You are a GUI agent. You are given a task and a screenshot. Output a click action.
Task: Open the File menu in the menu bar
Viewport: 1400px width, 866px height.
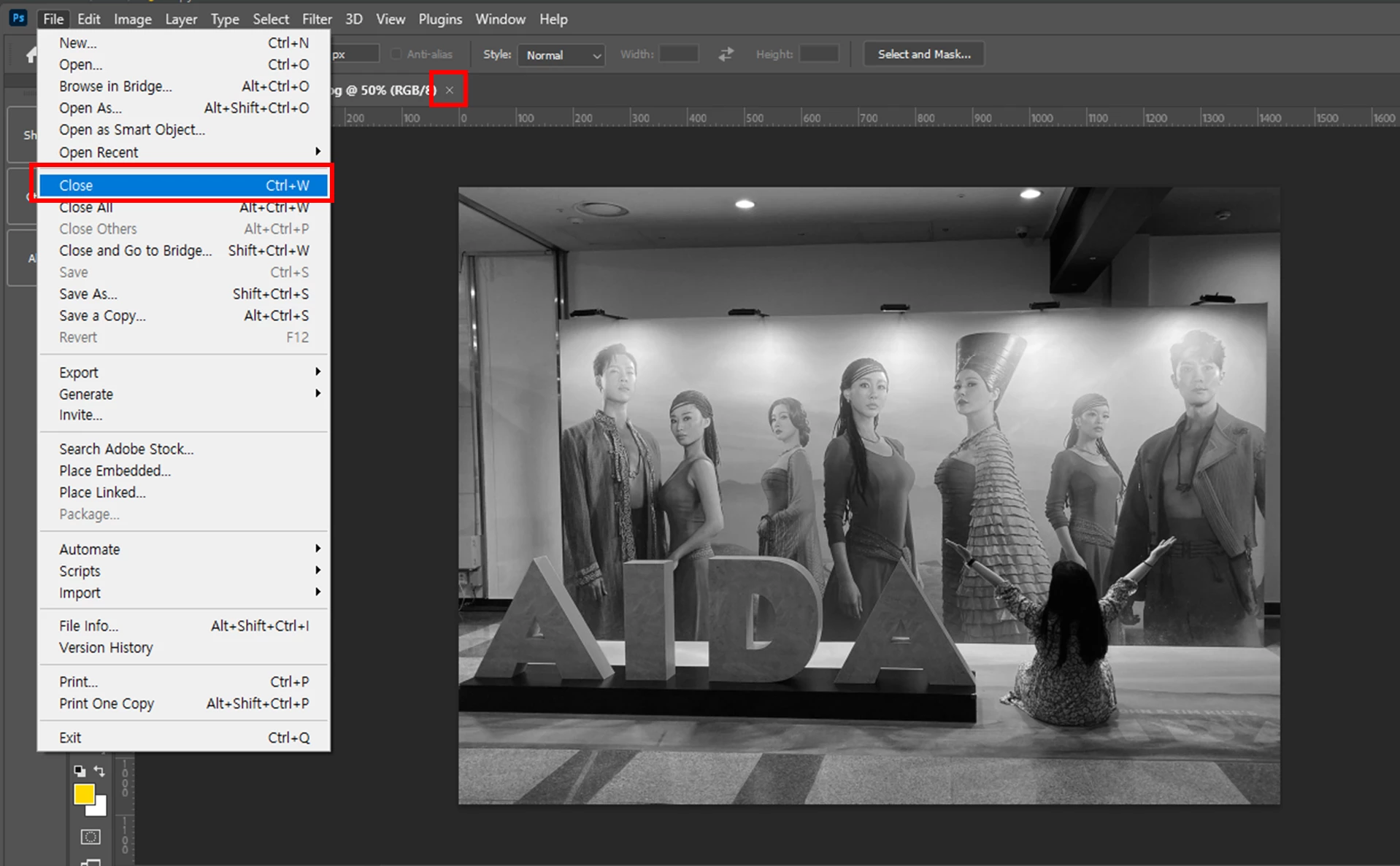click(x=53, y=19)
